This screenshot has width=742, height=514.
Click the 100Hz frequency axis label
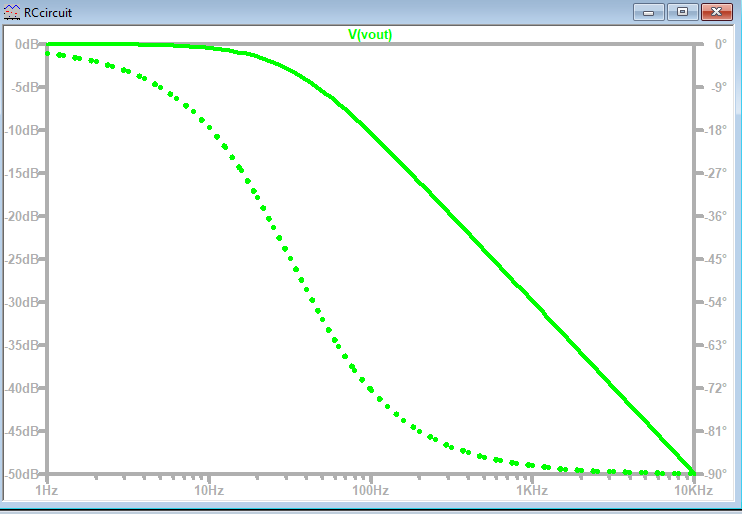(x=370, y=491)
